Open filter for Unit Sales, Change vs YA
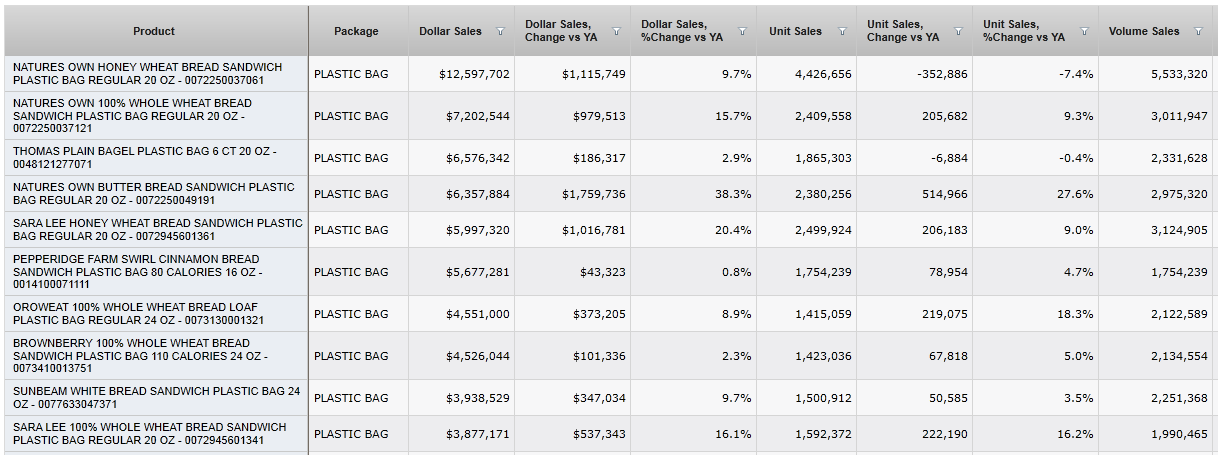 tap(958, 32)
